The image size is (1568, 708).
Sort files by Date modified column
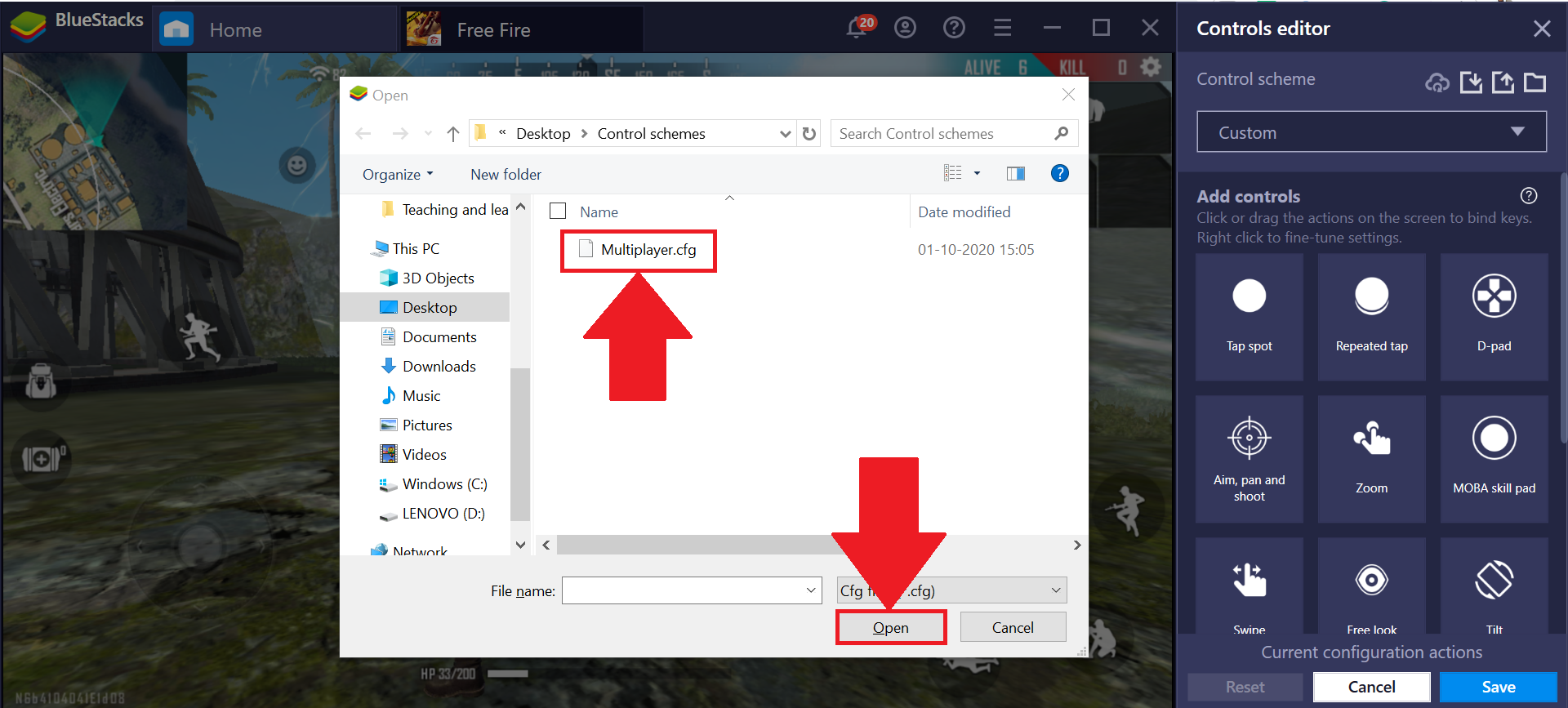(x=964, y=212)
